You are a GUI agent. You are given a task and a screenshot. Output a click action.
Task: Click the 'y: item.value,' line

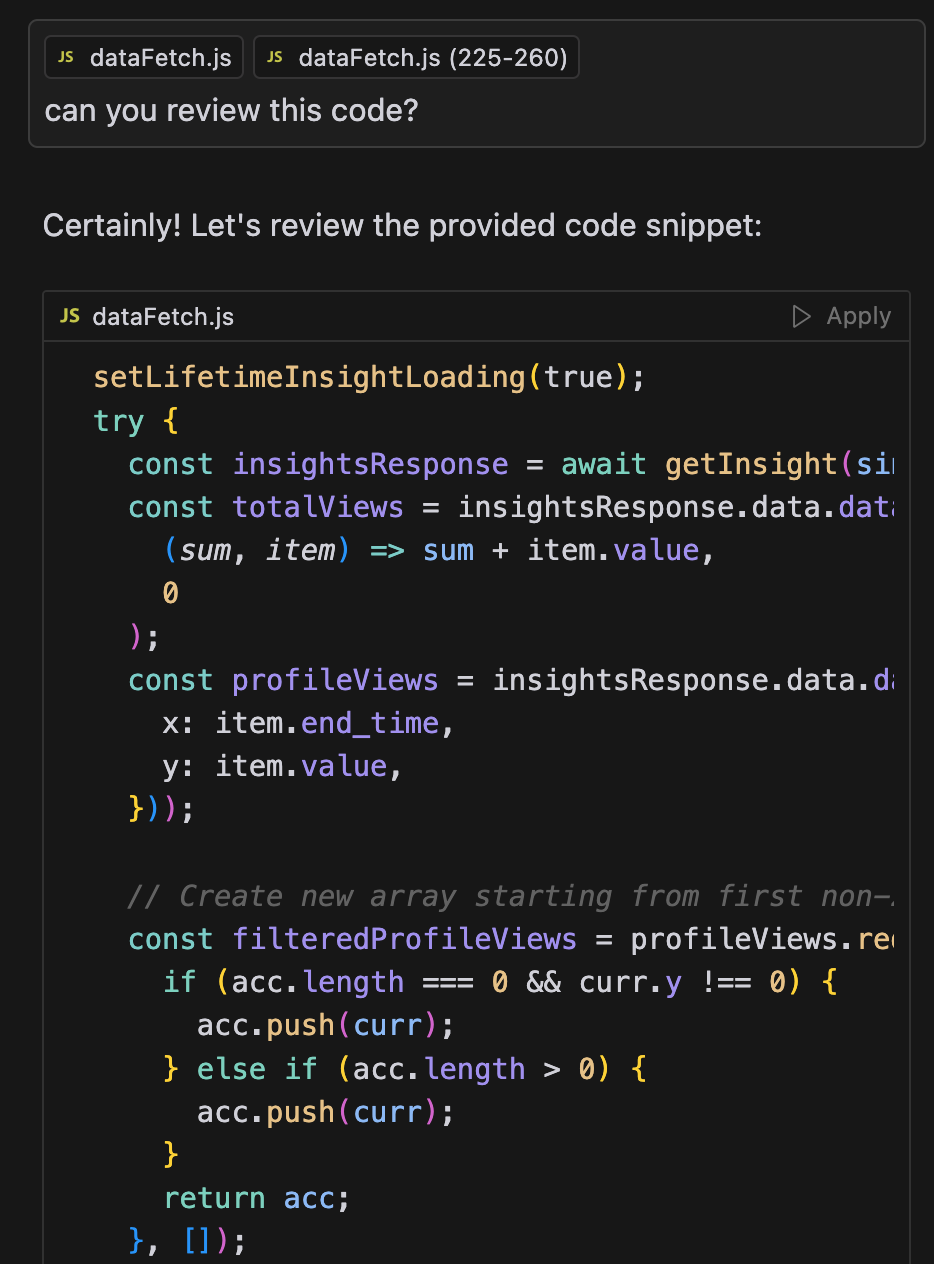coord(283,766)
